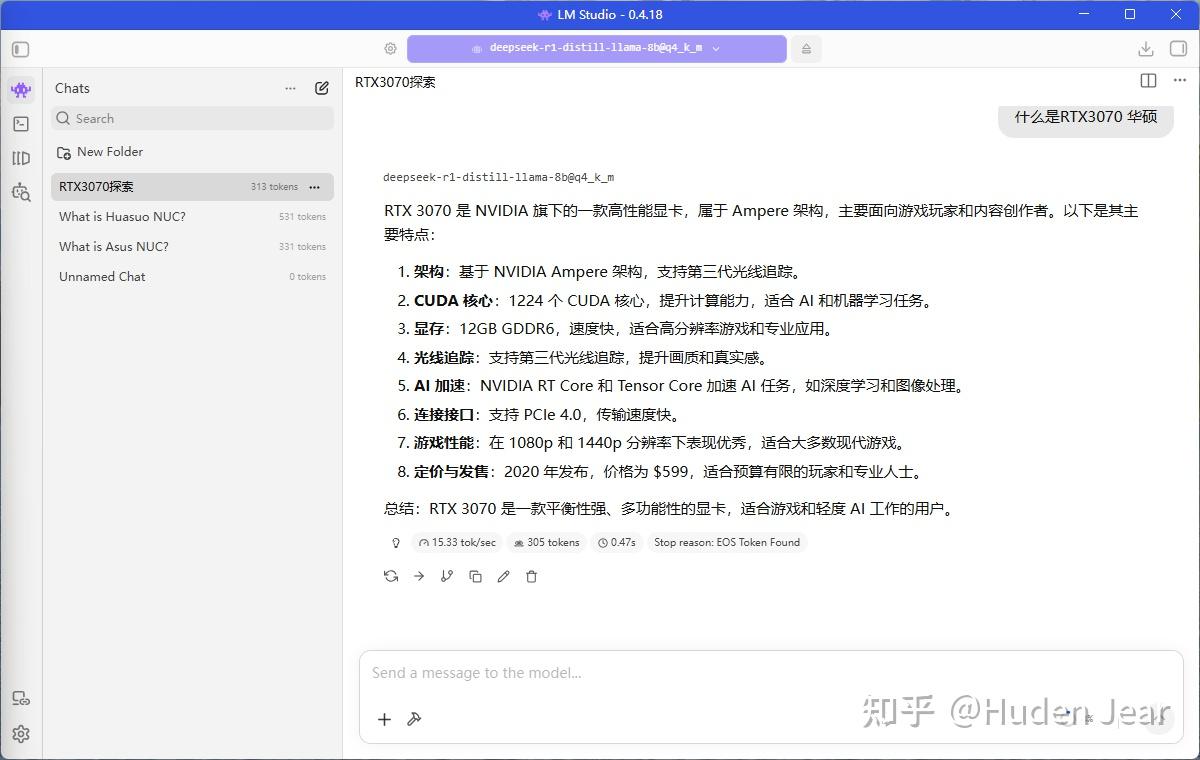Image resolution: width=1200 pixels, height=760 pixels.
Task: Click the user message 什么是RTX3070 华硕
Action: (1086, 117)
